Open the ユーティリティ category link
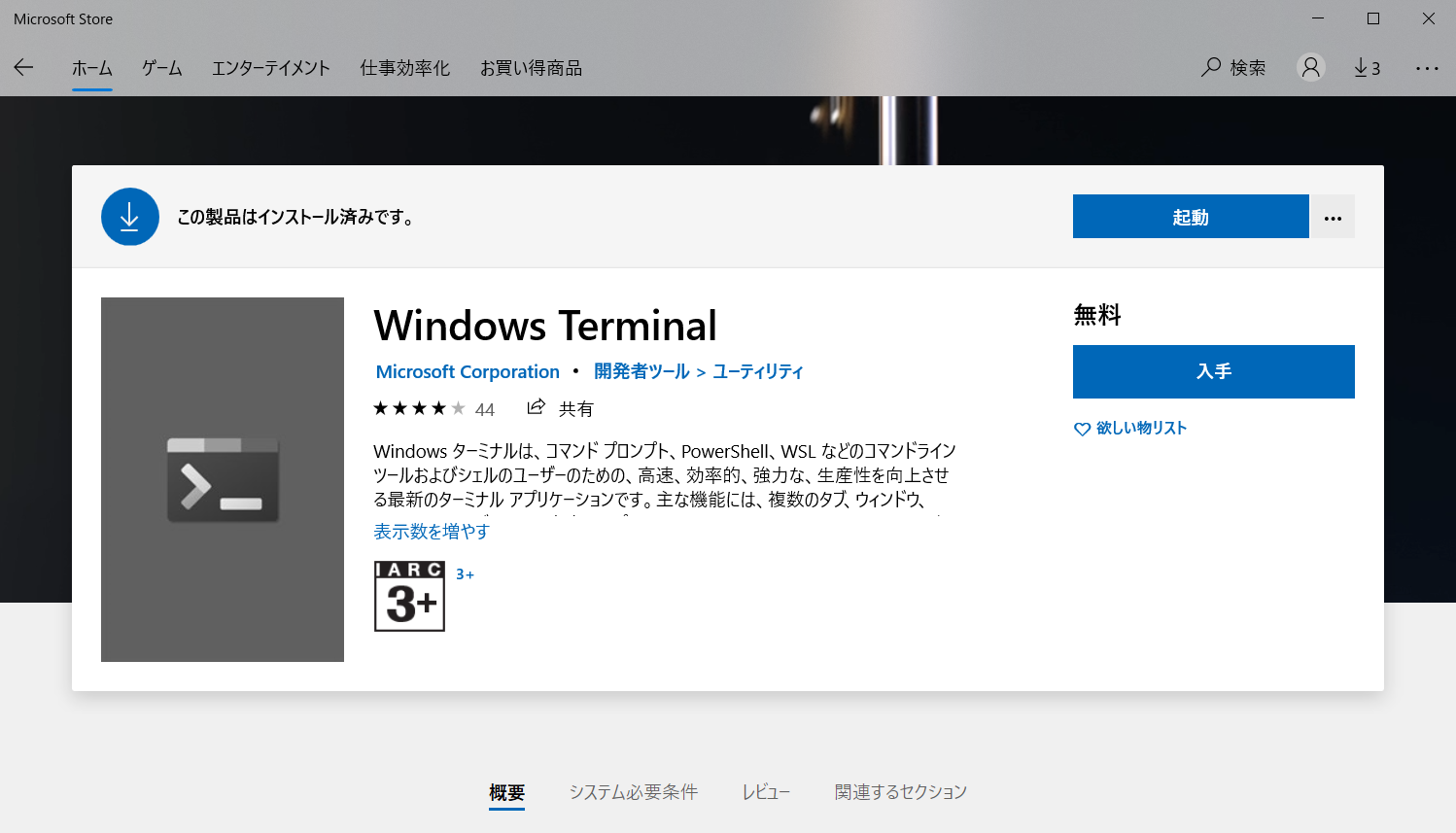 tap(756, 371)
